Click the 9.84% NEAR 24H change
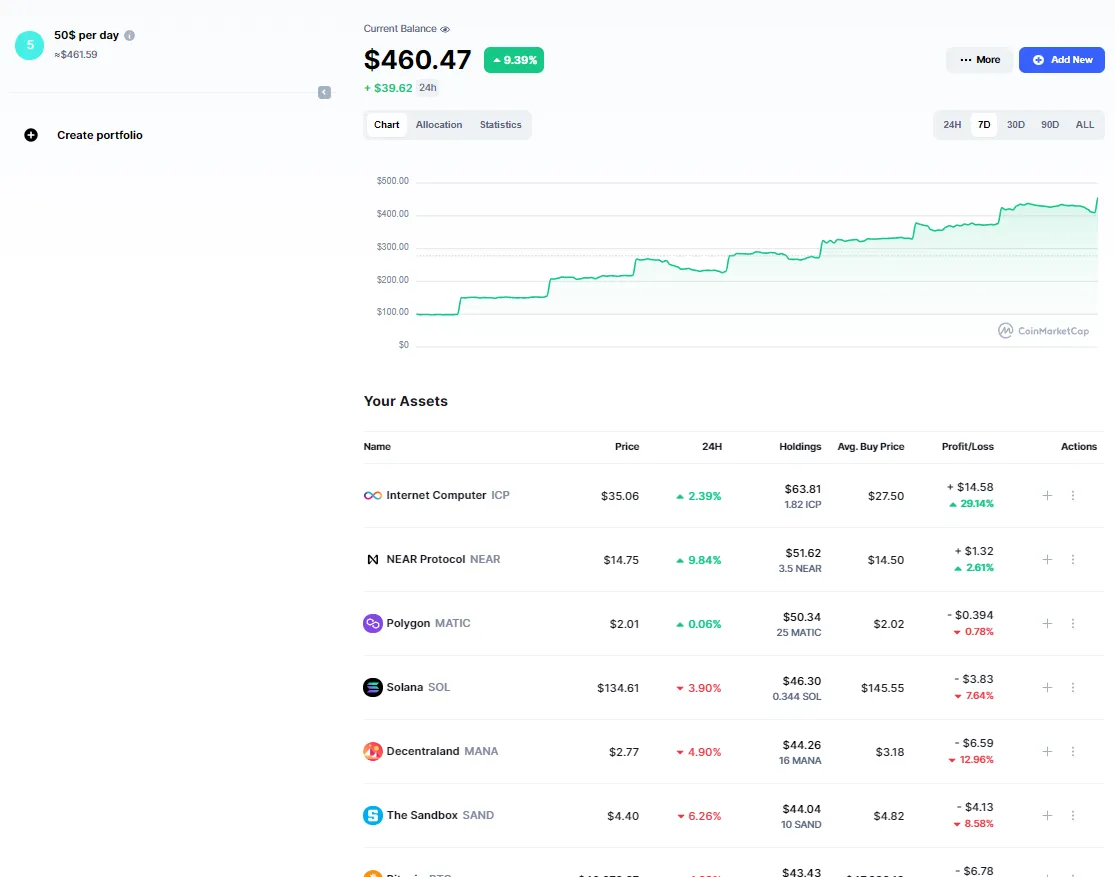1115x877 pixels. coord(699,560)
